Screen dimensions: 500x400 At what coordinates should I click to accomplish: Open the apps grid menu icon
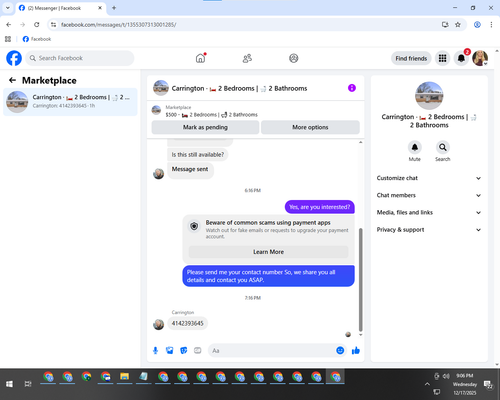point(442,58)
